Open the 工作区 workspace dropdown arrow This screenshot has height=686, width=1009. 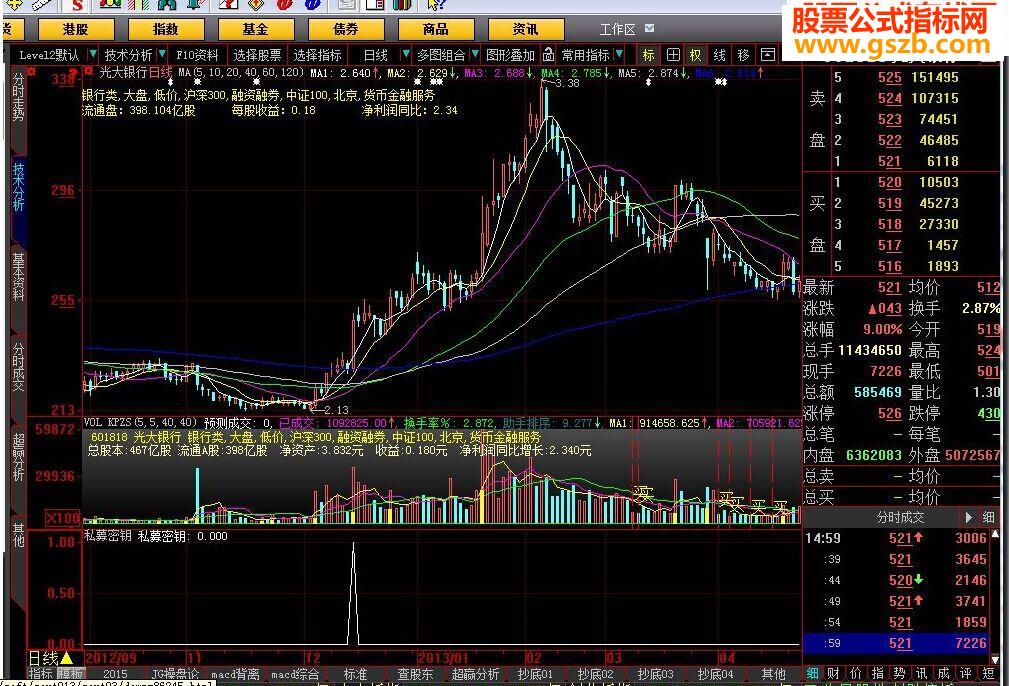coord(650,29)
